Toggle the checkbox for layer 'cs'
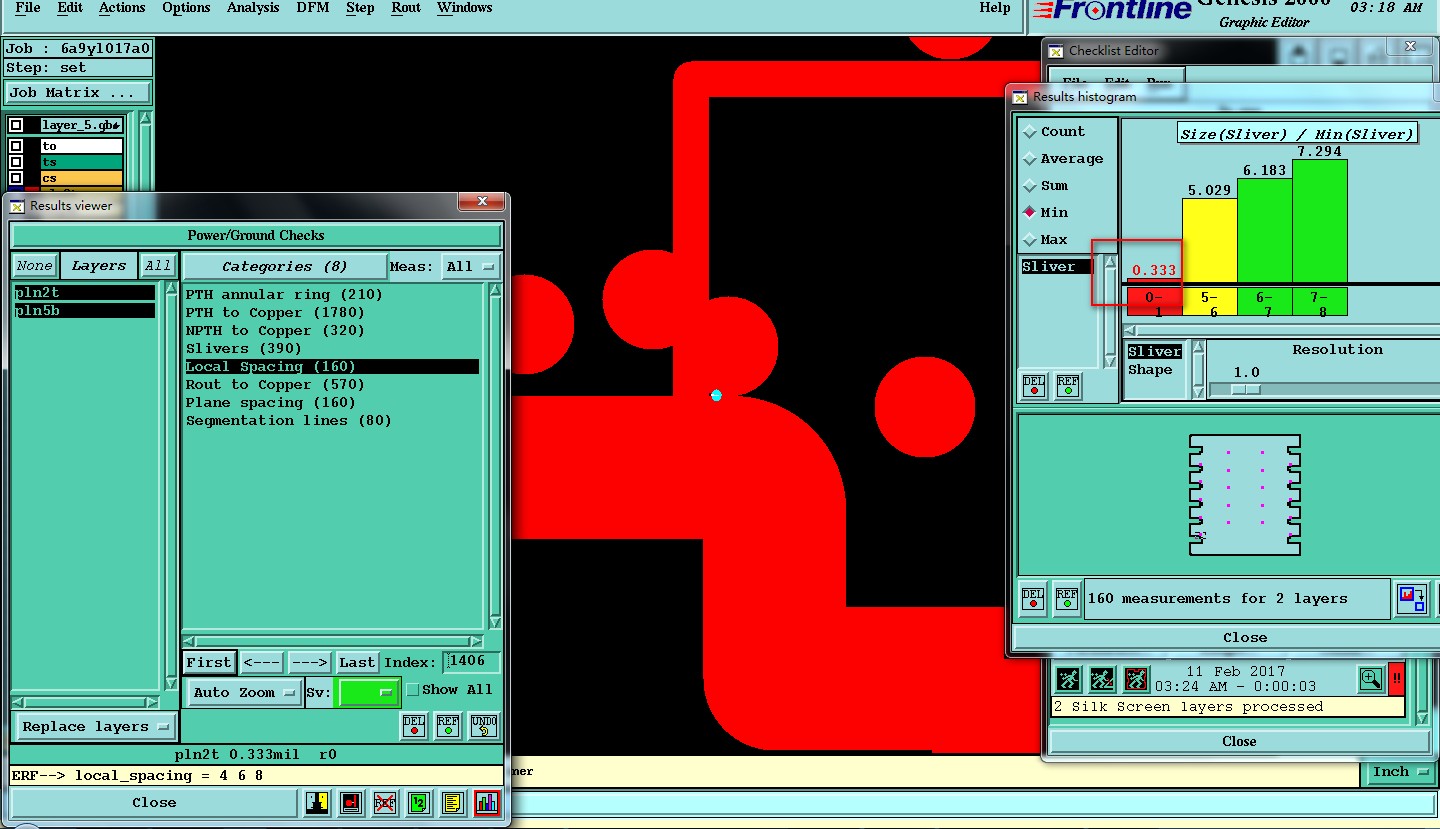Viewport: 1440px width, 829px height. tap(16, 178)
